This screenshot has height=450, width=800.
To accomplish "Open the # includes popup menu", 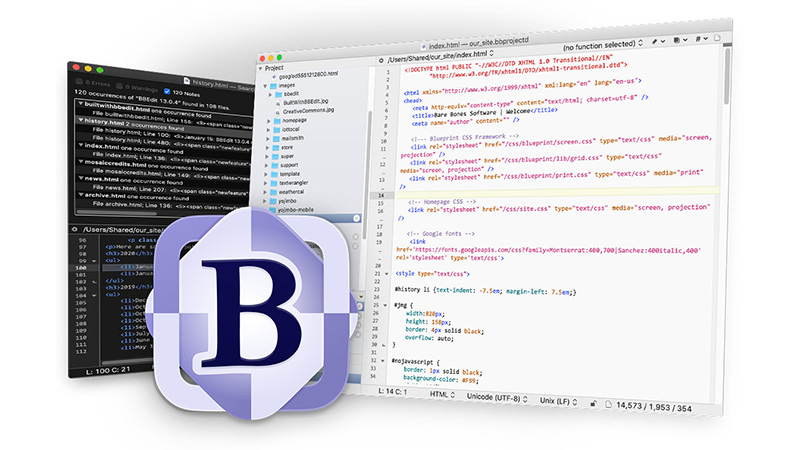I will point(702,38).
